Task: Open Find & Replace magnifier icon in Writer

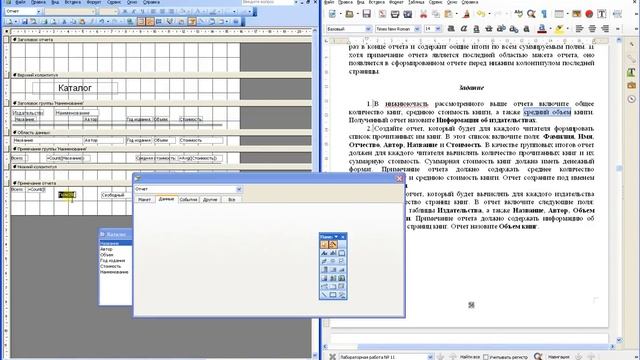Action: (531, 14)
